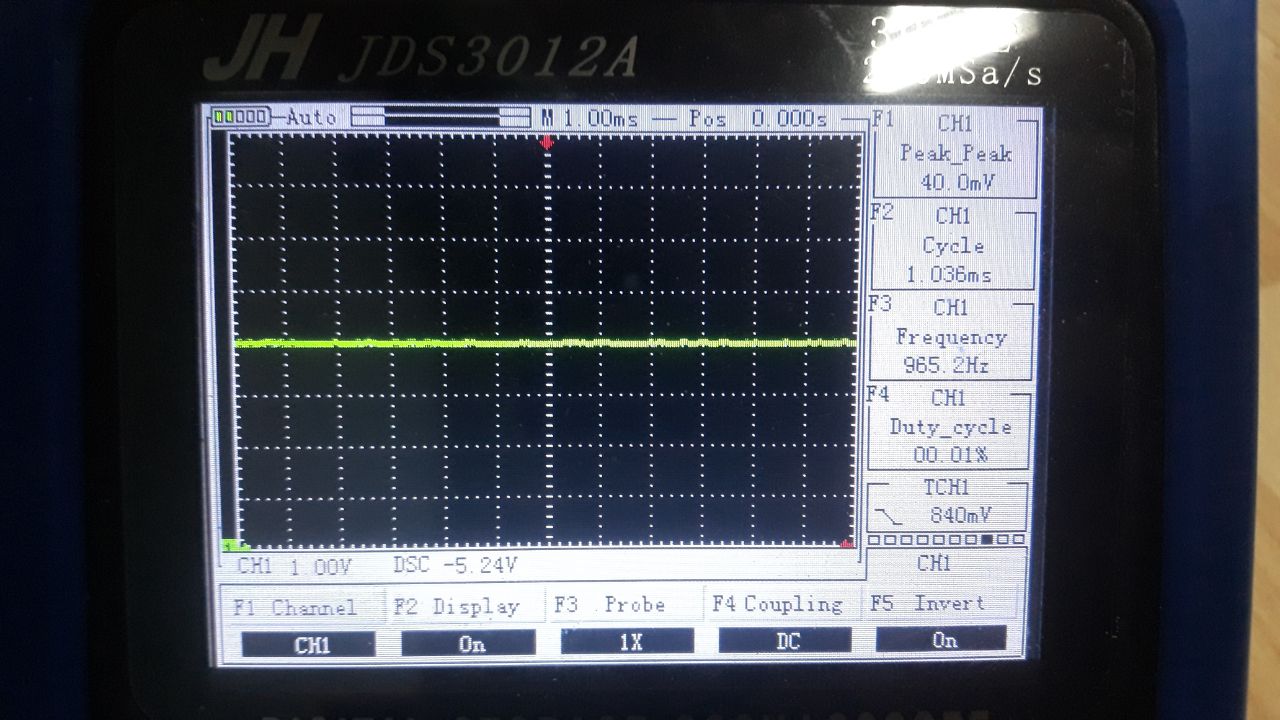Click the green CH1 ground marker at the grid's bottom left
The width and height of the screenshot is (1280, 720).
tap(234, 545)
